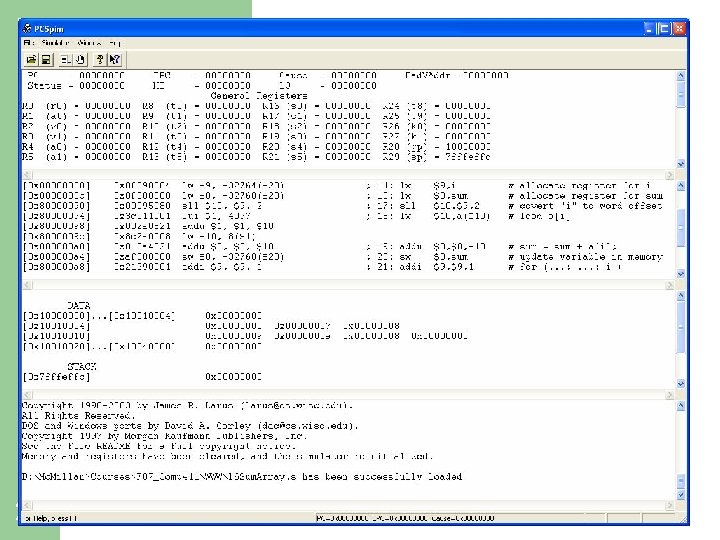The image size is (720, 540).
Task: Click comment "# allocate register for i"
Action: [579, 186]
